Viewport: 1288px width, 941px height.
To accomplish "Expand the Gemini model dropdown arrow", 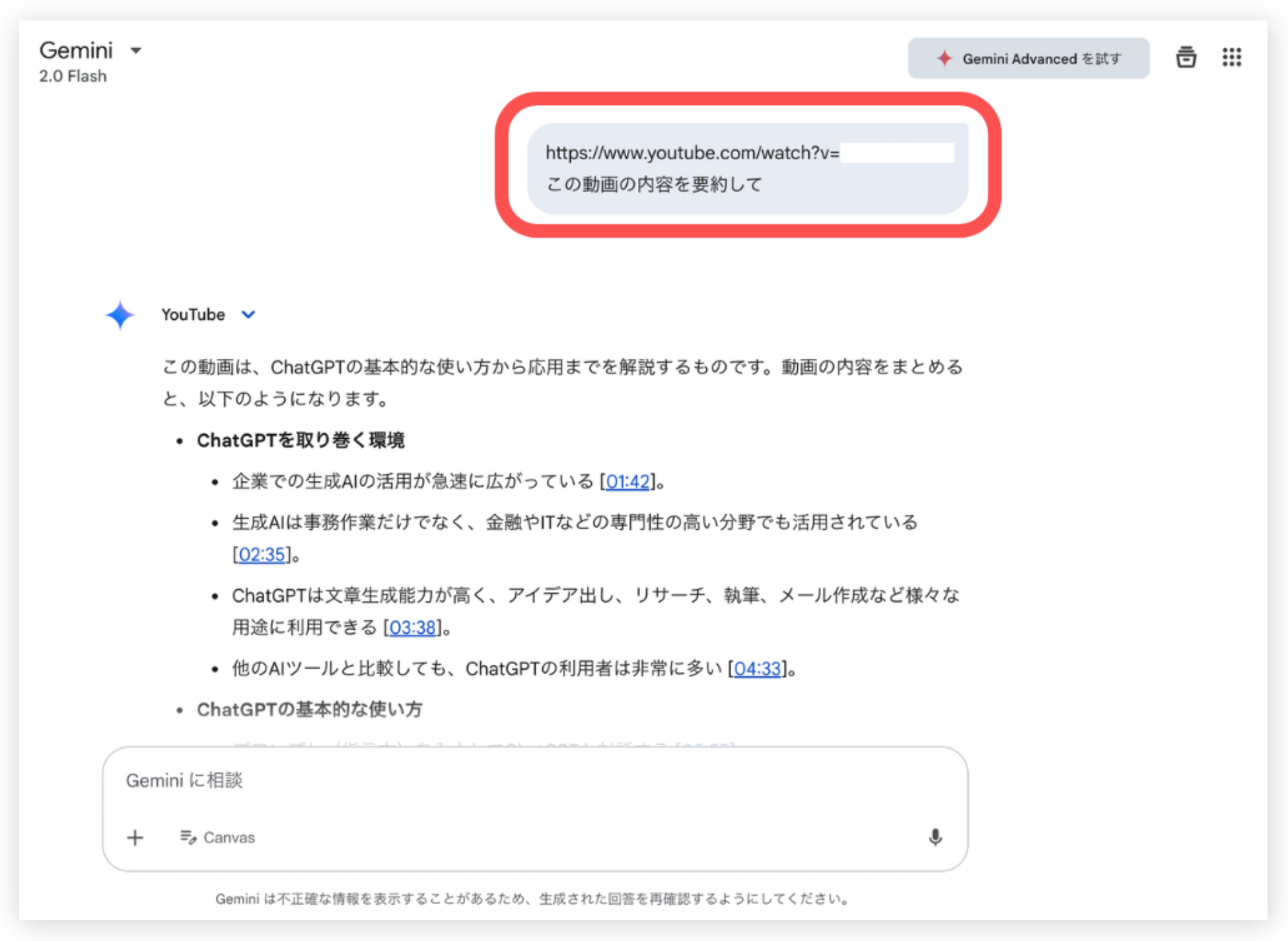I will [x=136, y=50].
